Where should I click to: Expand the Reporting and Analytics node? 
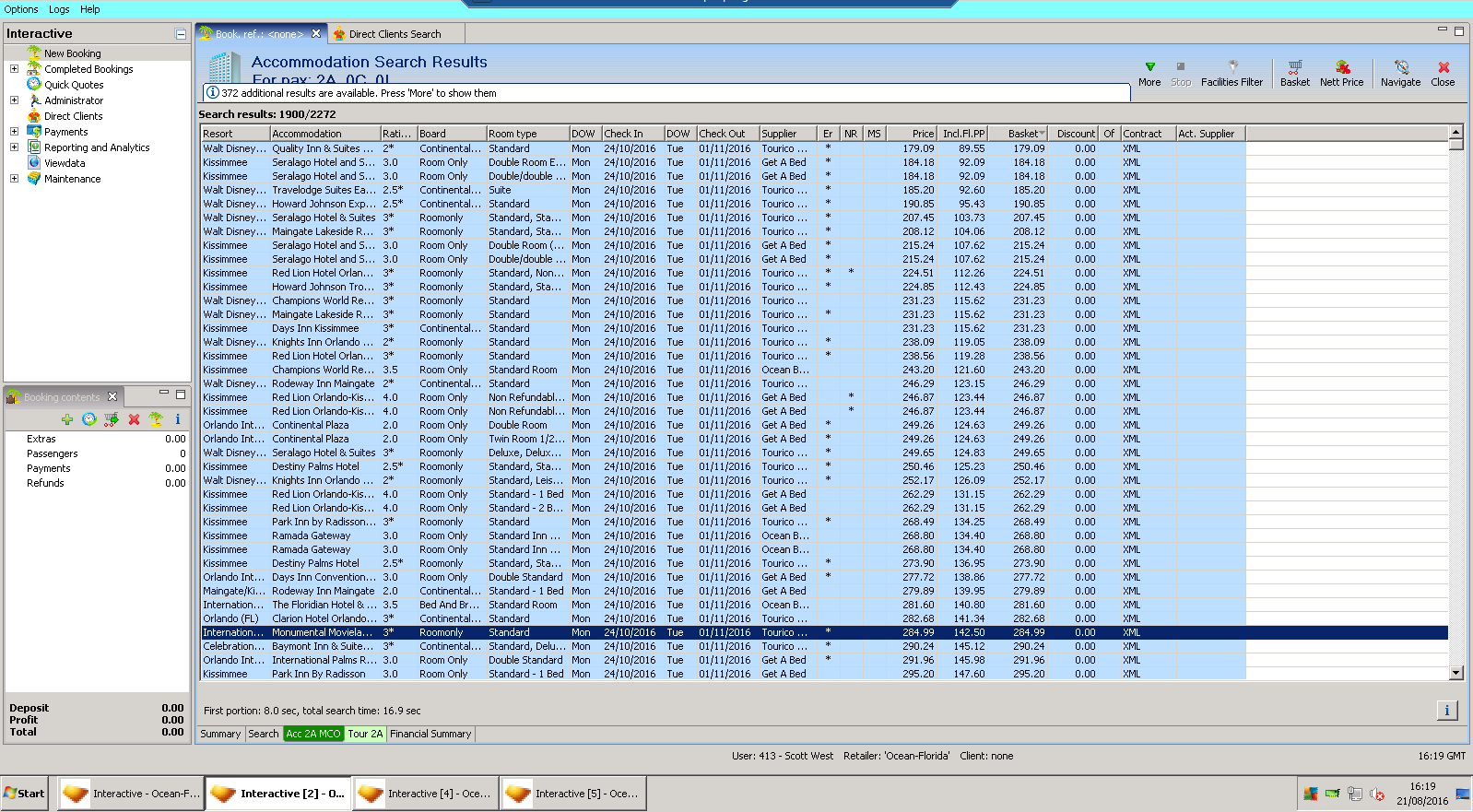click(14, 147)
